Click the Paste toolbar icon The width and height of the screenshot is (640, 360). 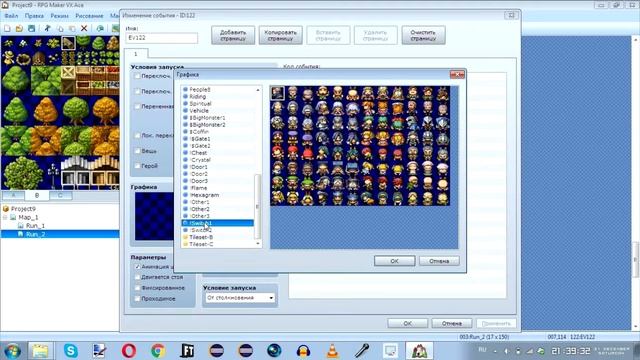click(72, 29)
